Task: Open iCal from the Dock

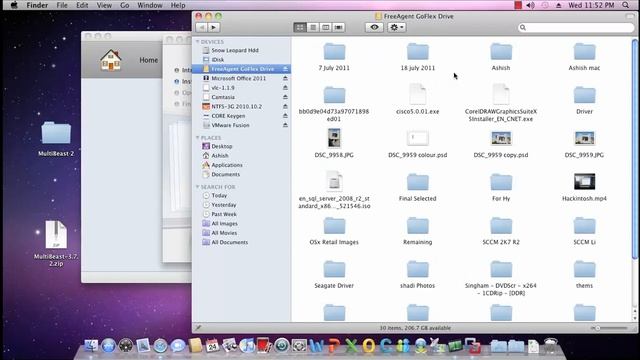Action: coord(212,346)
